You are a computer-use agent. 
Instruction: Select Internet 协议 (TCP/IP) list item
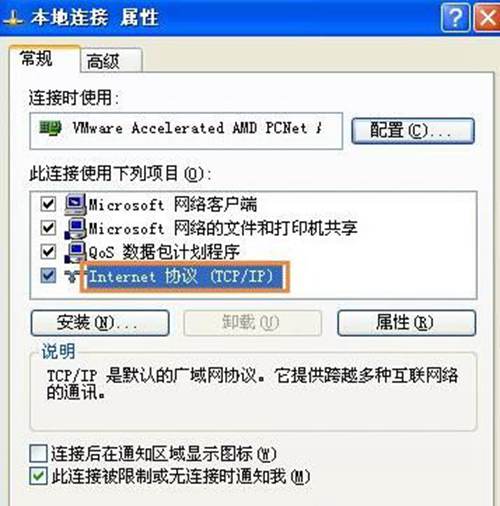point(184,276)
